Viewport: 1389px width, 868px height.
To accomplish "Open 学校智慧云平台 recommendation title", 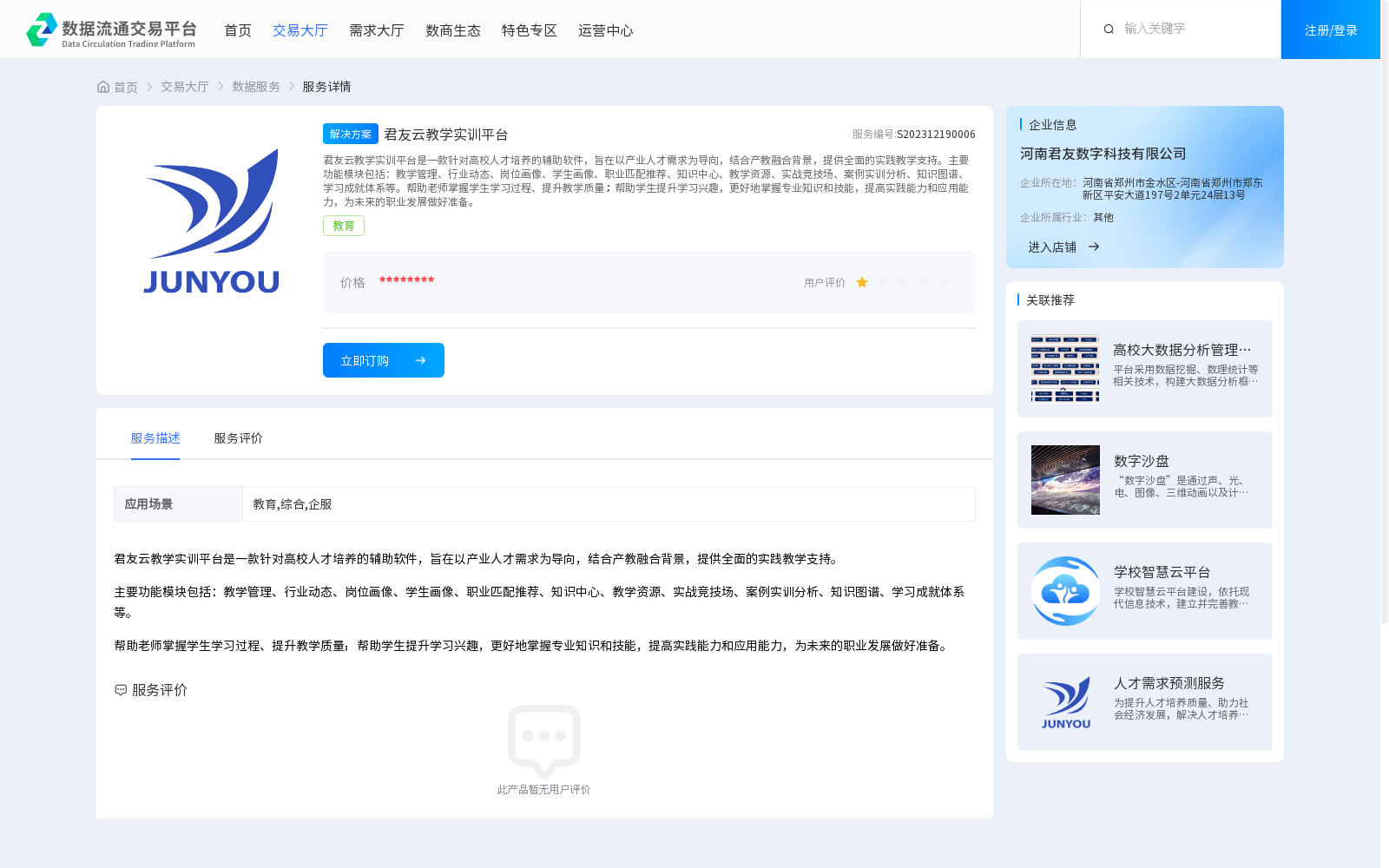I will tap(1162, 572).
